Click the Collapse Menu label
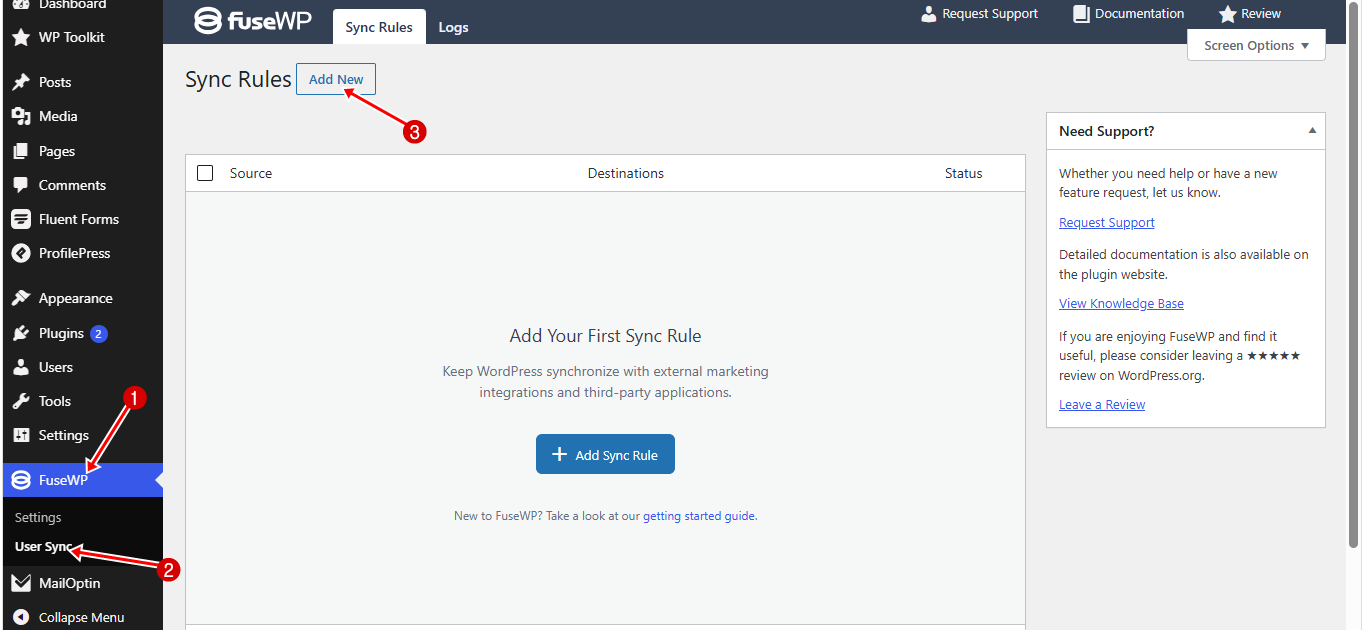The image size is (1365, 630). [x=82, y=617]
